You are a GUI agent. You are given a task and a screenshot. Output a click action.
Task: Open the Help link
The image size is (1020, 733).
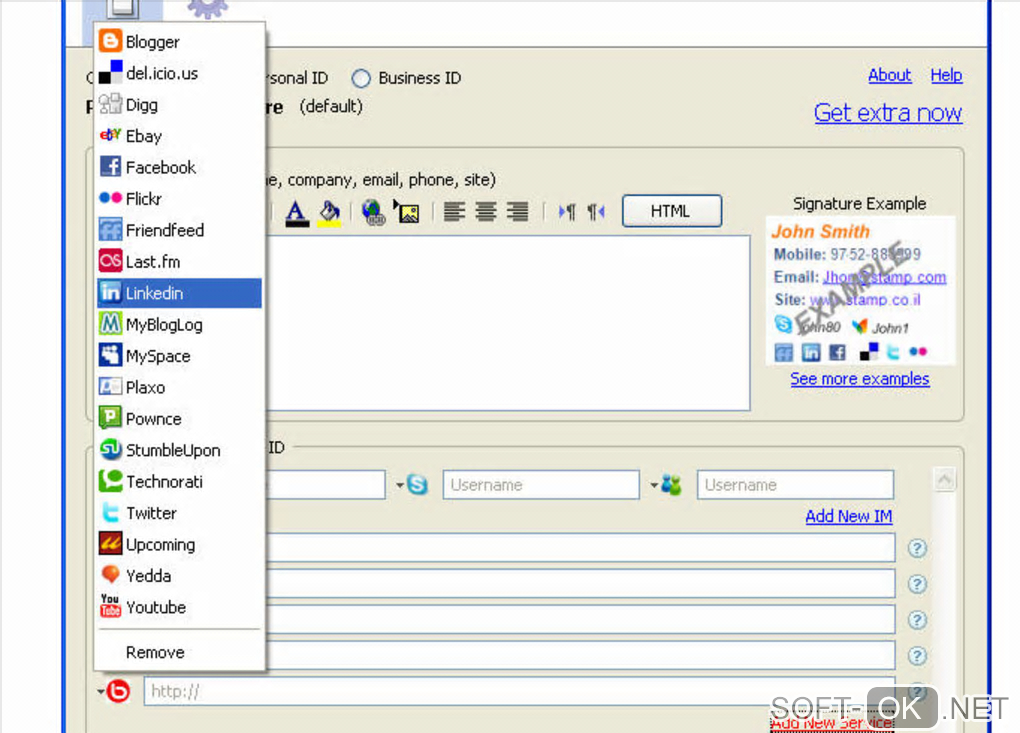pyautogui.click(x=946, y=75)
